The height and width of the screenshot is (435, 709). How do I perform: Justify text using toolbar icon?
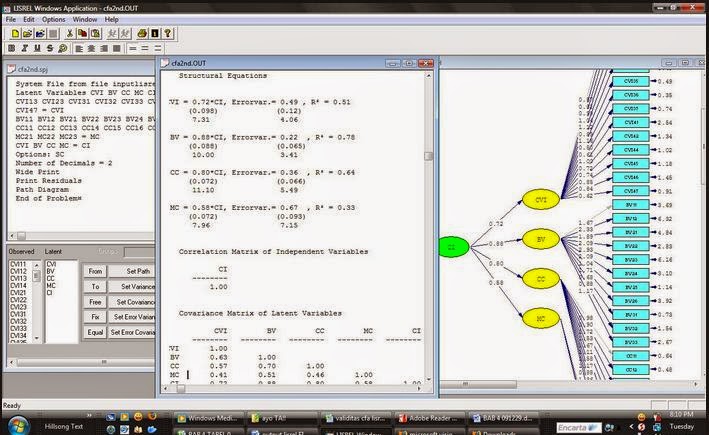pyautogui.click(x=117, y=48)
